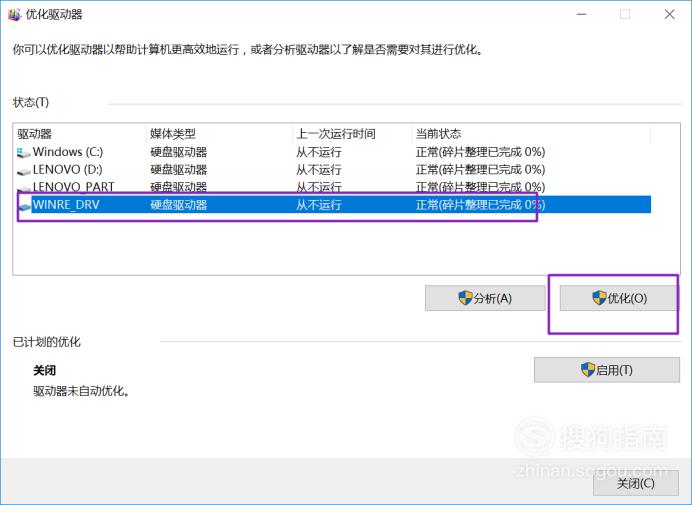Image resolution: width=692 pixels, height=505 pixels.
Task: Sort by the 媒体类型 column header
Action: click(219, 133)
